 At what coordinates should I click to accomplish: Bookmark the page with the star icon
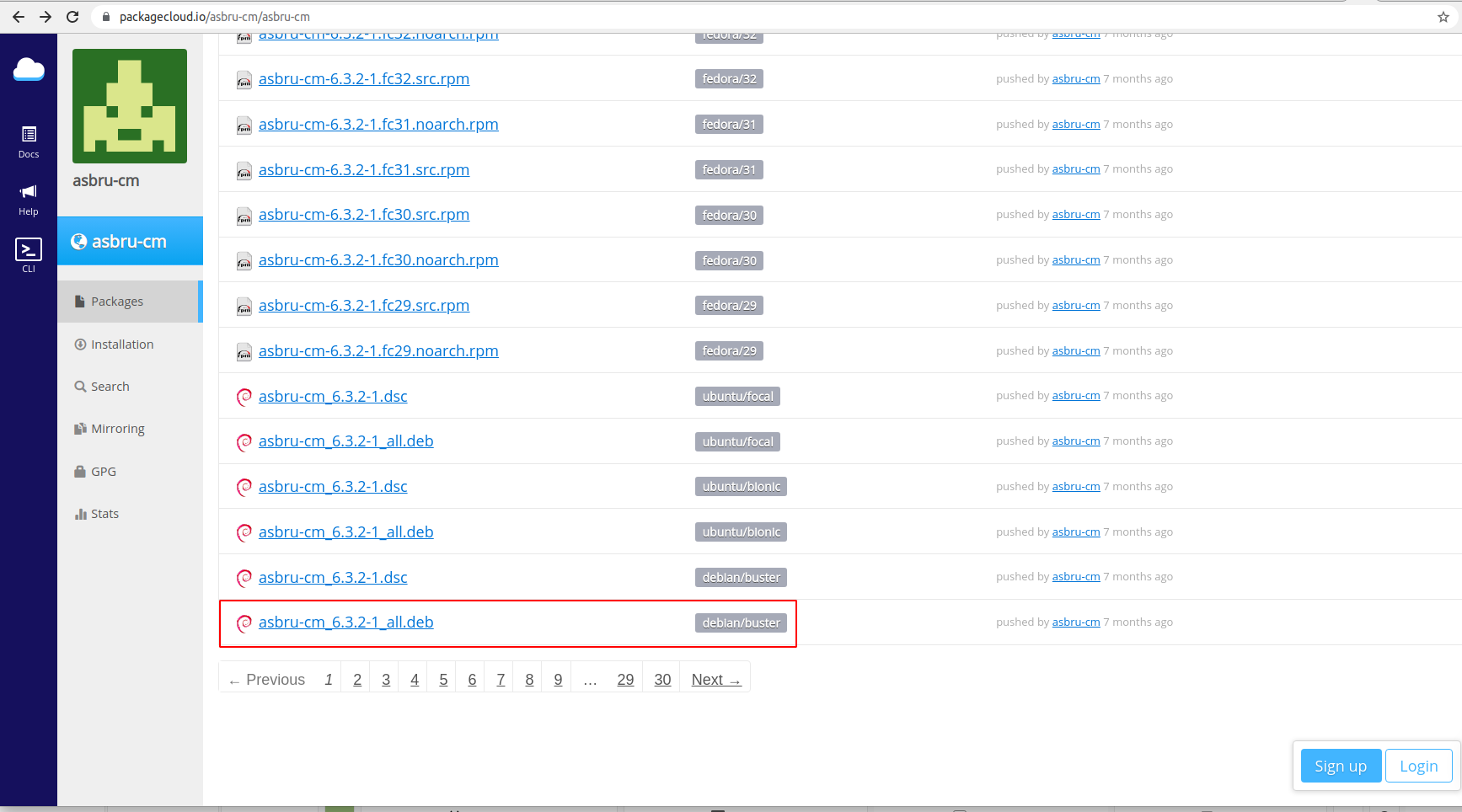click(x=1443, y=16)
